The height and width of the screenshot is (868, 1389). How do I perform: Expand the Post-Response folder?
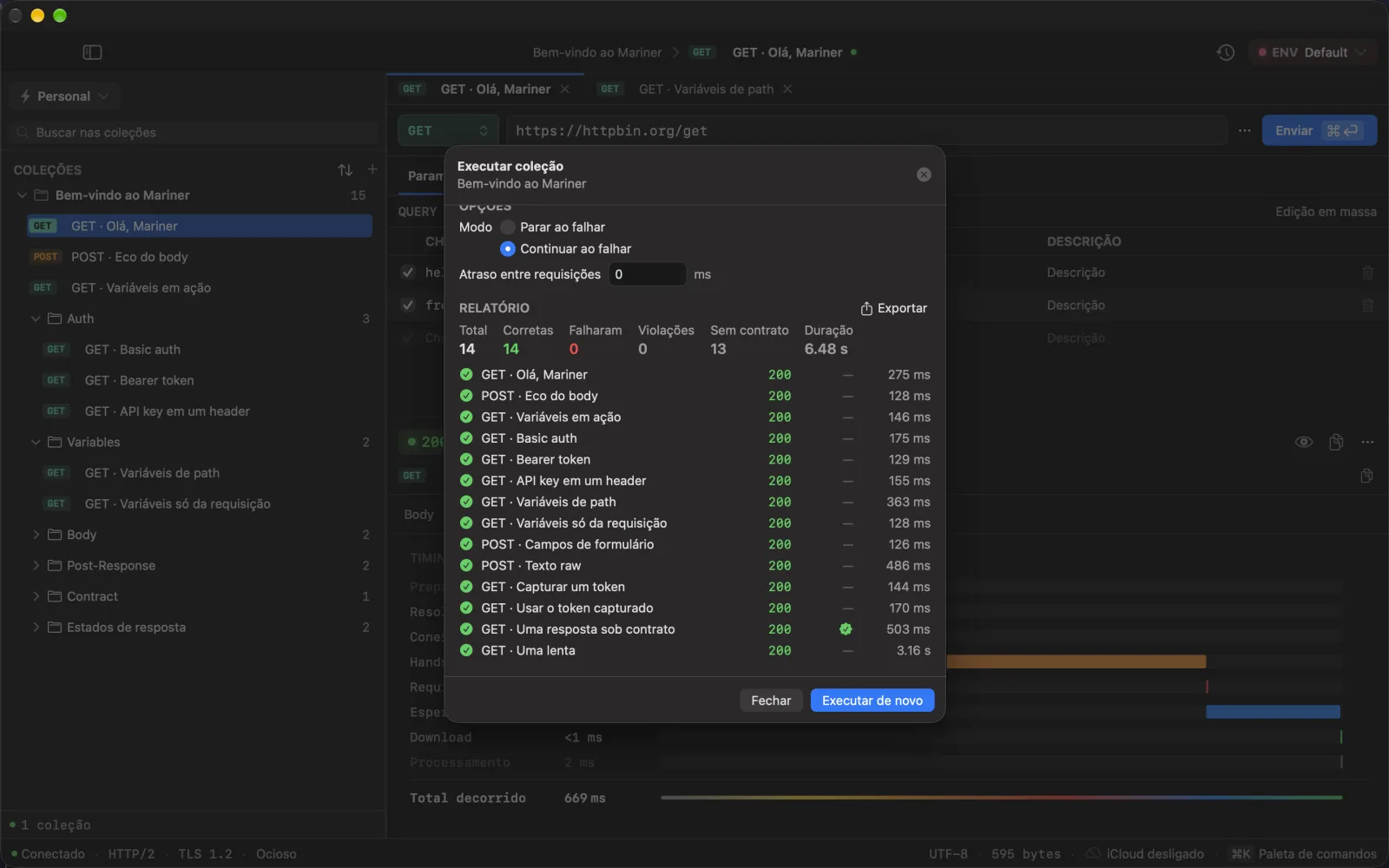tap(36, 565)
